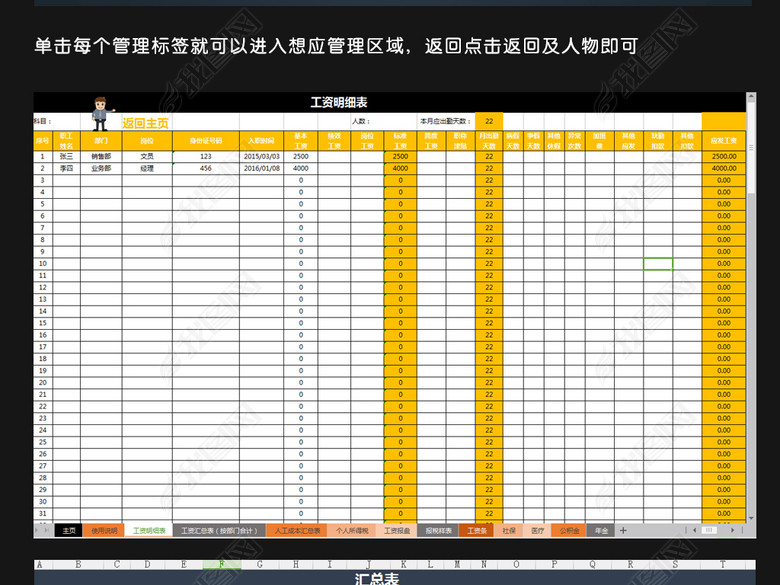Open the 主页 sheet tab
Viewport: 780px width, 585px height.
click(x=69, y=531)
